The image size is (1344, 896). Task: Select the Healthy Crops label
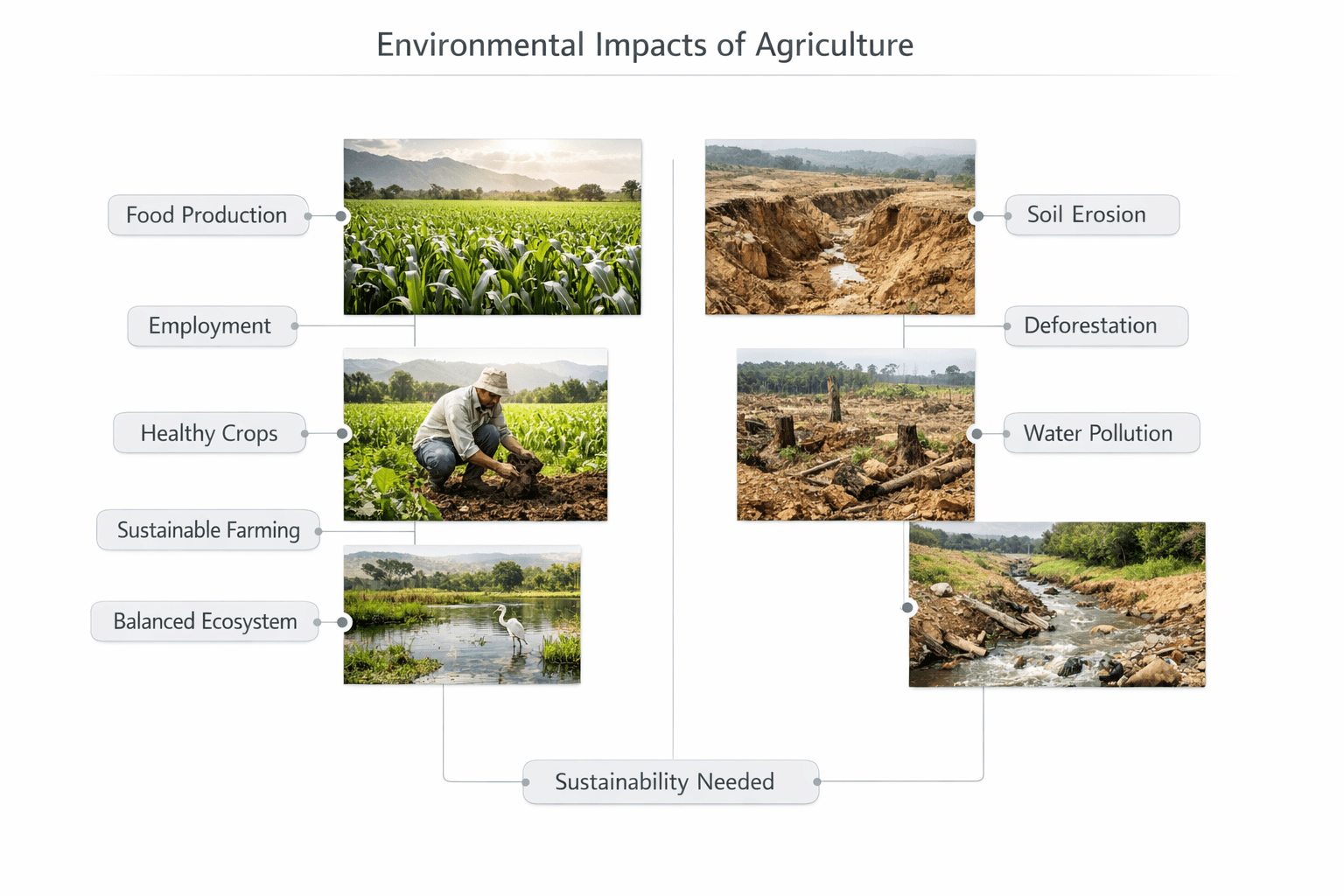[x=209, y=433]
